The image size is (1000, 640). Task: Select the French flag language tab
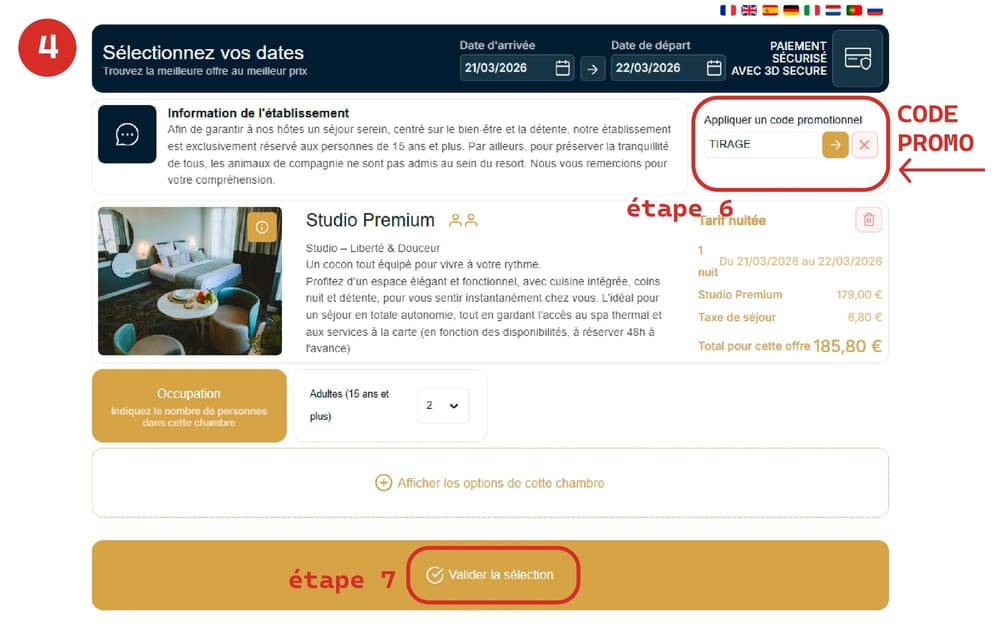tap(726, 10)
